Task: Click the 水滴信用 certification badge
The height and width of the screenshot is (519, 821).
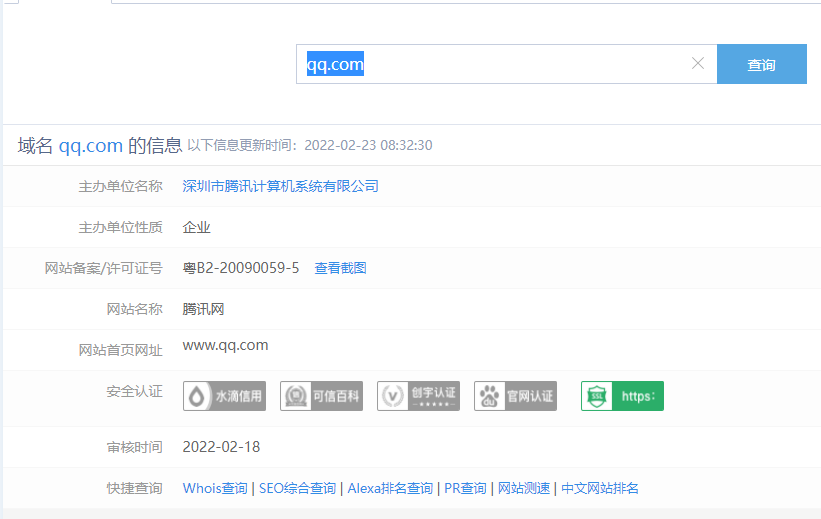Action: point(225,396)
